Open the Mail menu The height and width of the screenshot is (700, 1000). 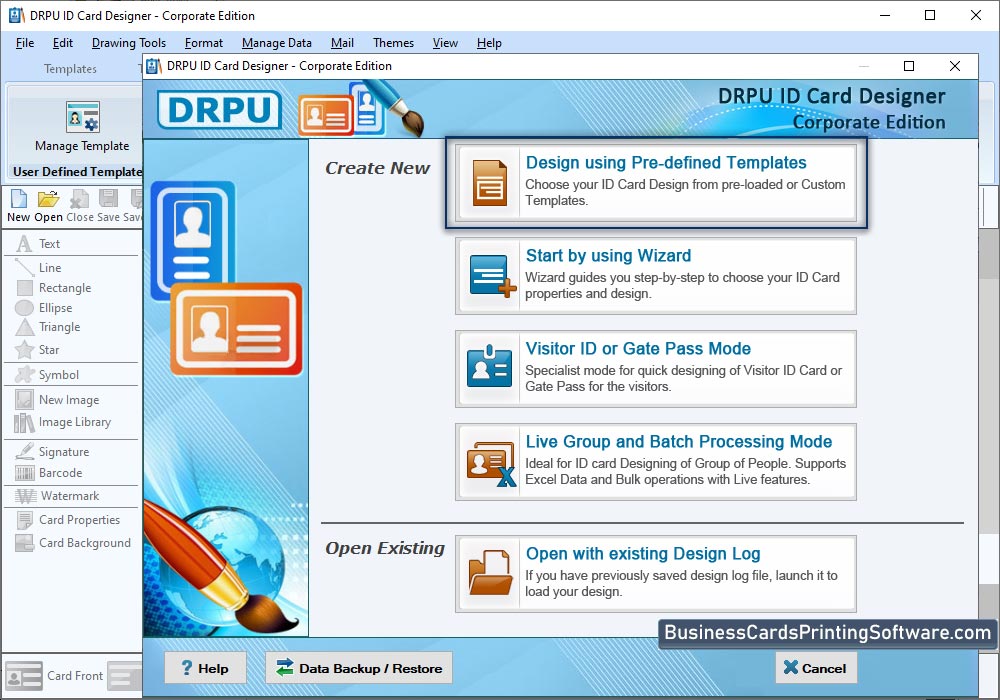(x=342, y=43)
